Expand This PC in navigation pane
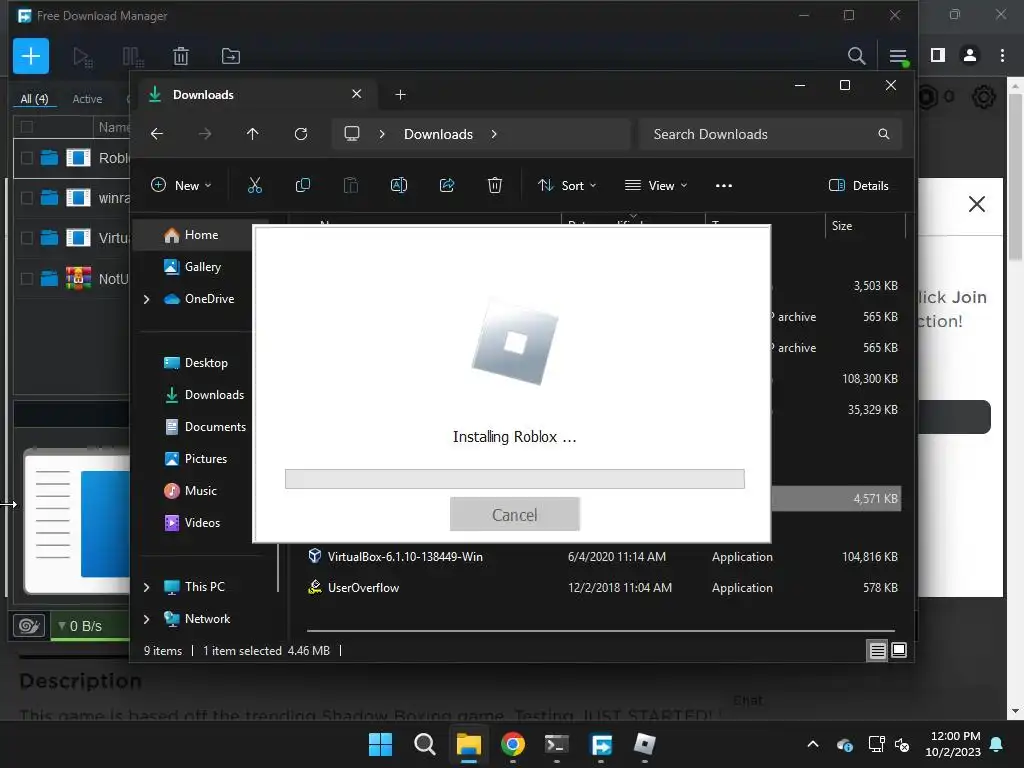Screen dimensions: 1024x768 click(x=146, y=587)
